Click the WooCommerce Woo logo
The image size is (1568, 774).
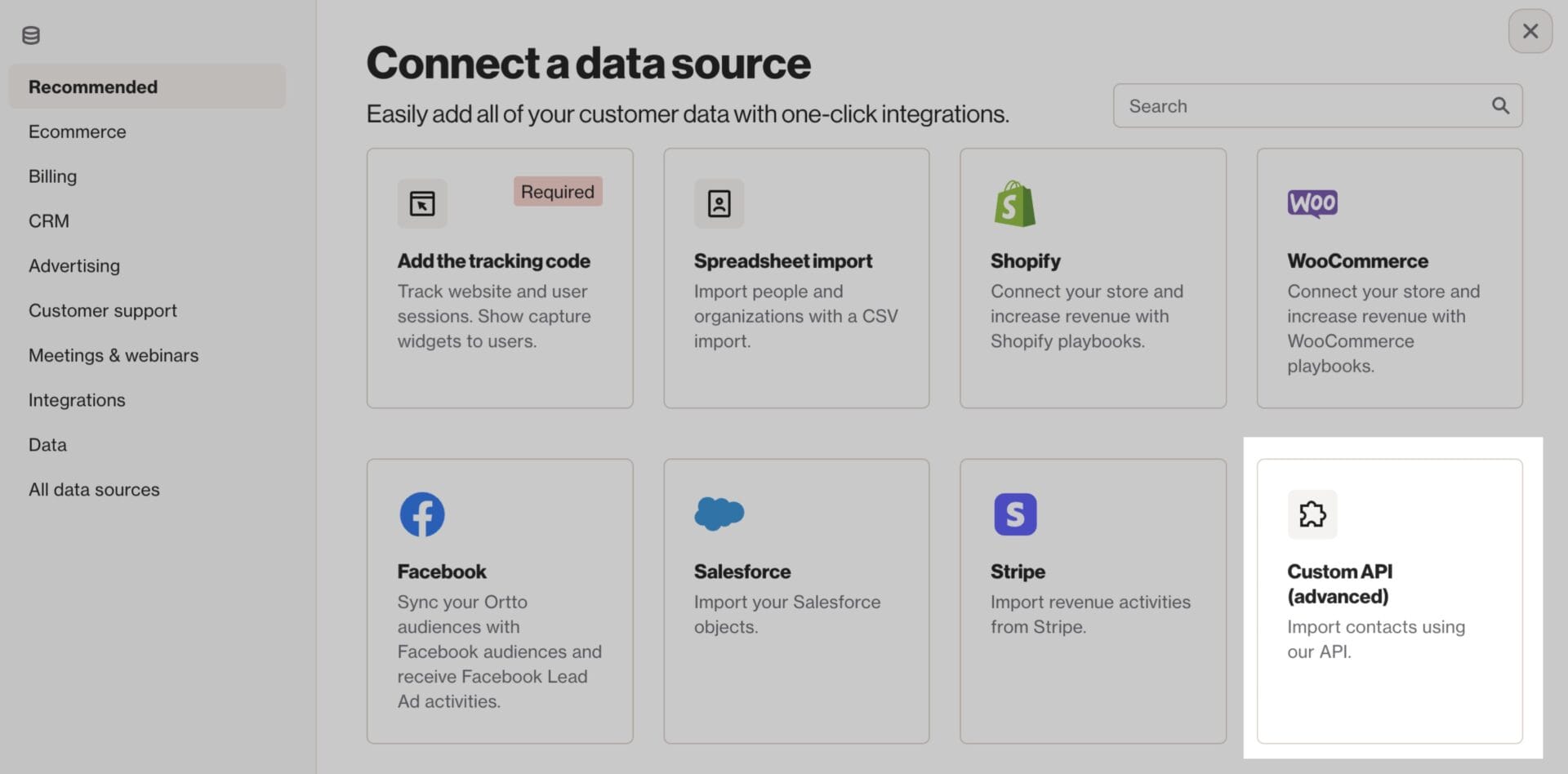pyautogui.click(x=1312, y=203)
